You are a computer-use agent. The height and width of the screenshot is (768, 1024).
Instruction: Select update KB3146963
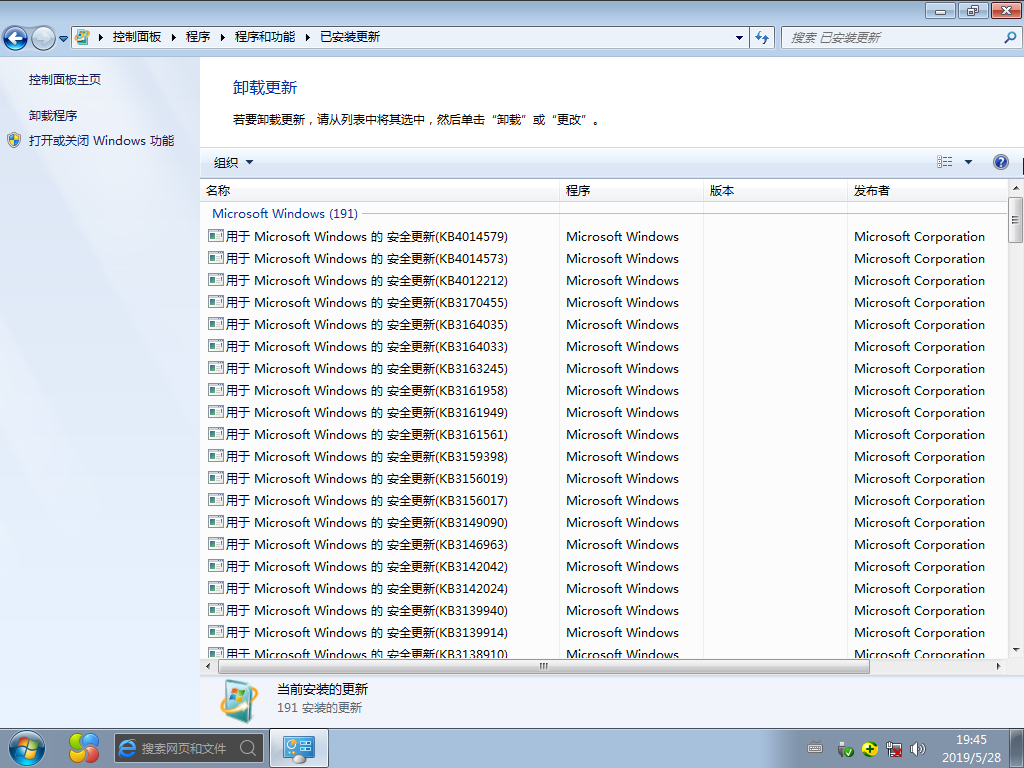click(358, 545)
